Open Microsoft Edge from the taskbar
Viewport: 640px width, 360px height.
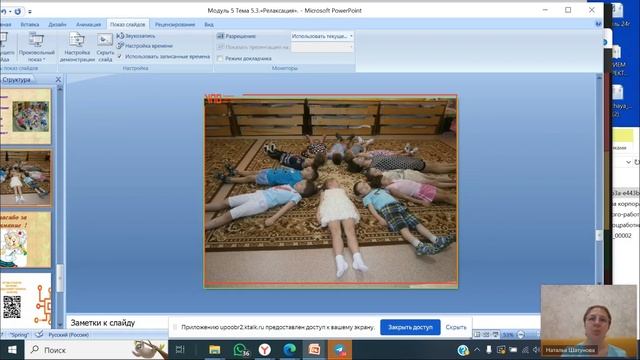289,350
